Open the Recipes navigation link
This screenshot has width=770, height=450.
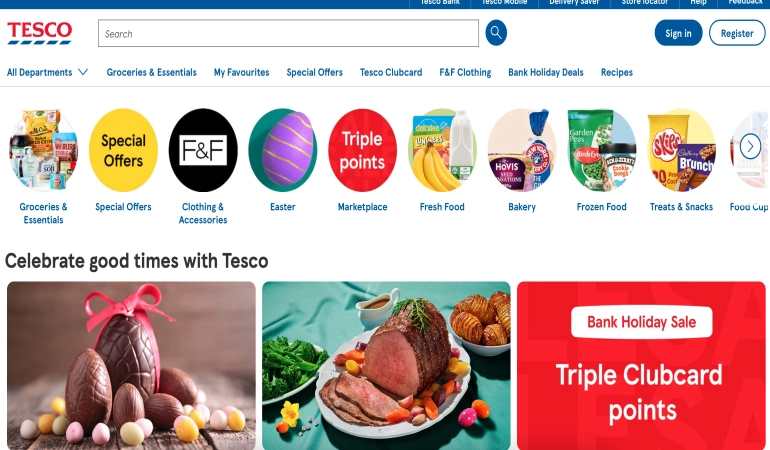click(617, 72)
